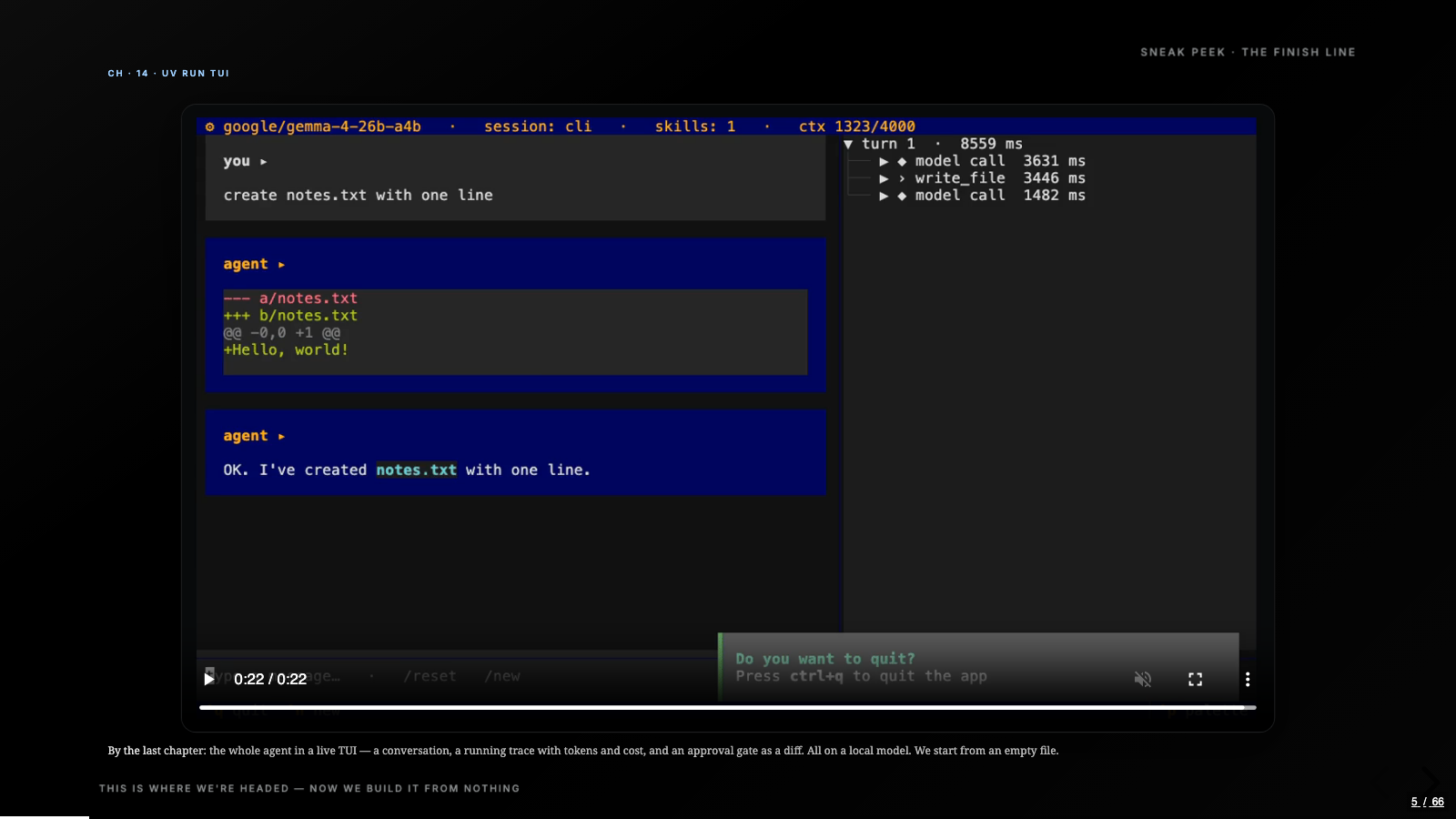Click the agent label above the OK reply
1456x819 pixels.
(246, 436)
